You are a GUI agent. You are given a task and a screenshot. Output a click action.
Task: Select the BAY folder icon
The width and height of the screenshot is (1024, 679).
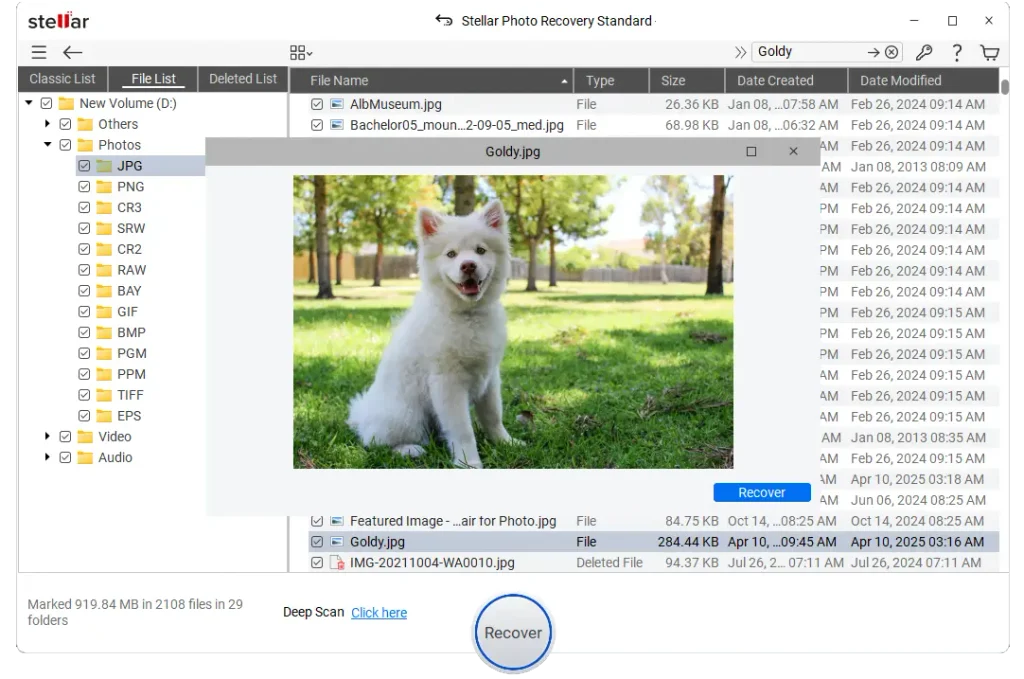(104, 291)
